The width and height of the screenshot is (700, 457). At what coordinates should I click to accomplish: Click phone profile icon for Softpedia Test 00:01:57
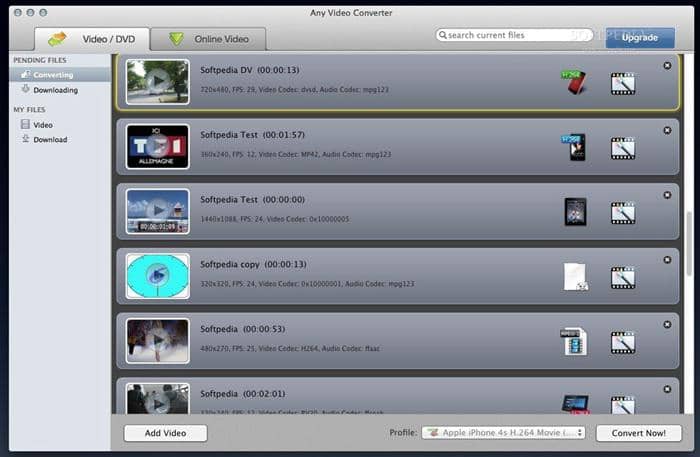pyautogui.click(x=573, y=147)
